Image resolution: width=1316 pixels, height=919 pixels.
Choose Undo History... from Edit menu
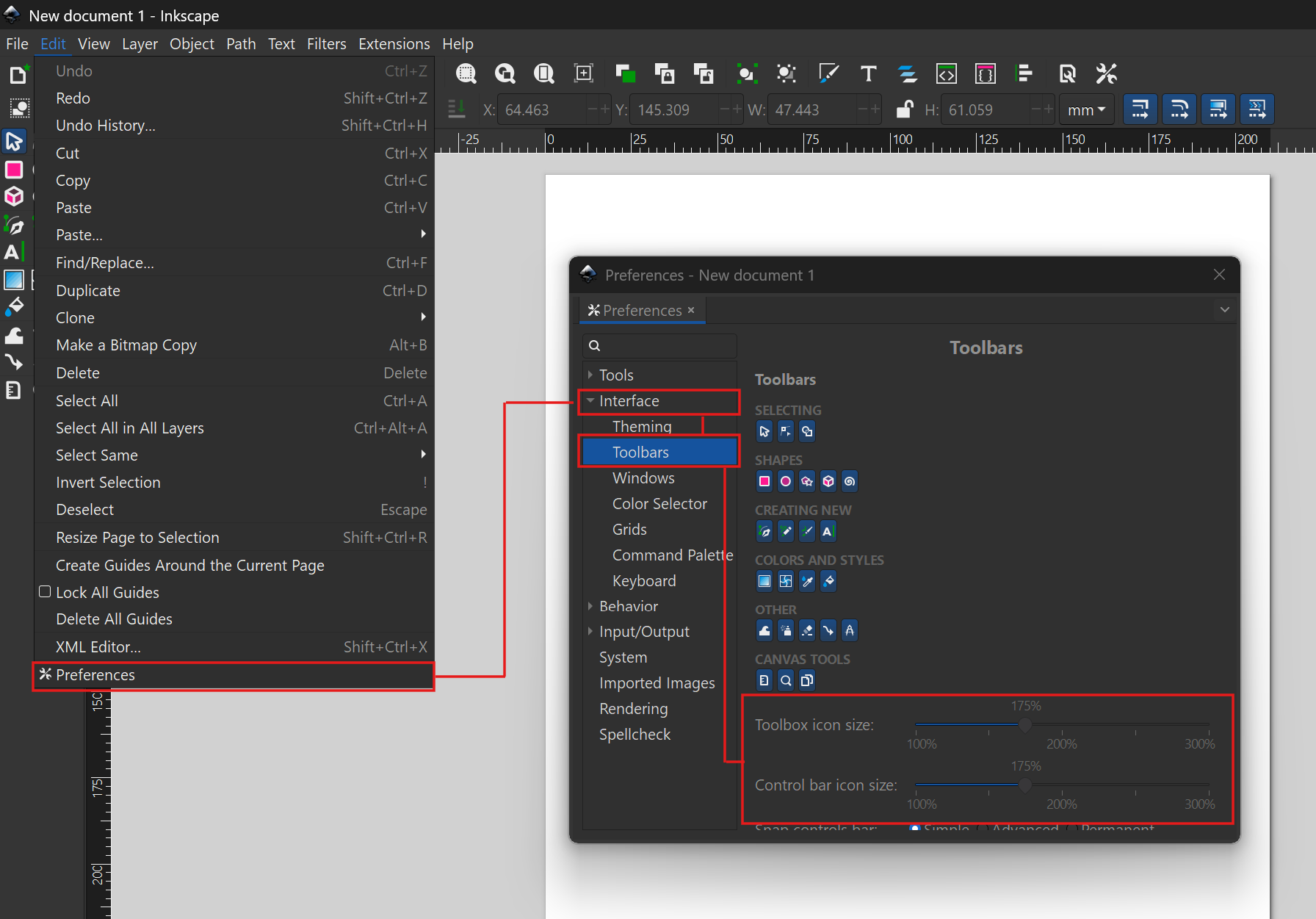click(234, 126)
